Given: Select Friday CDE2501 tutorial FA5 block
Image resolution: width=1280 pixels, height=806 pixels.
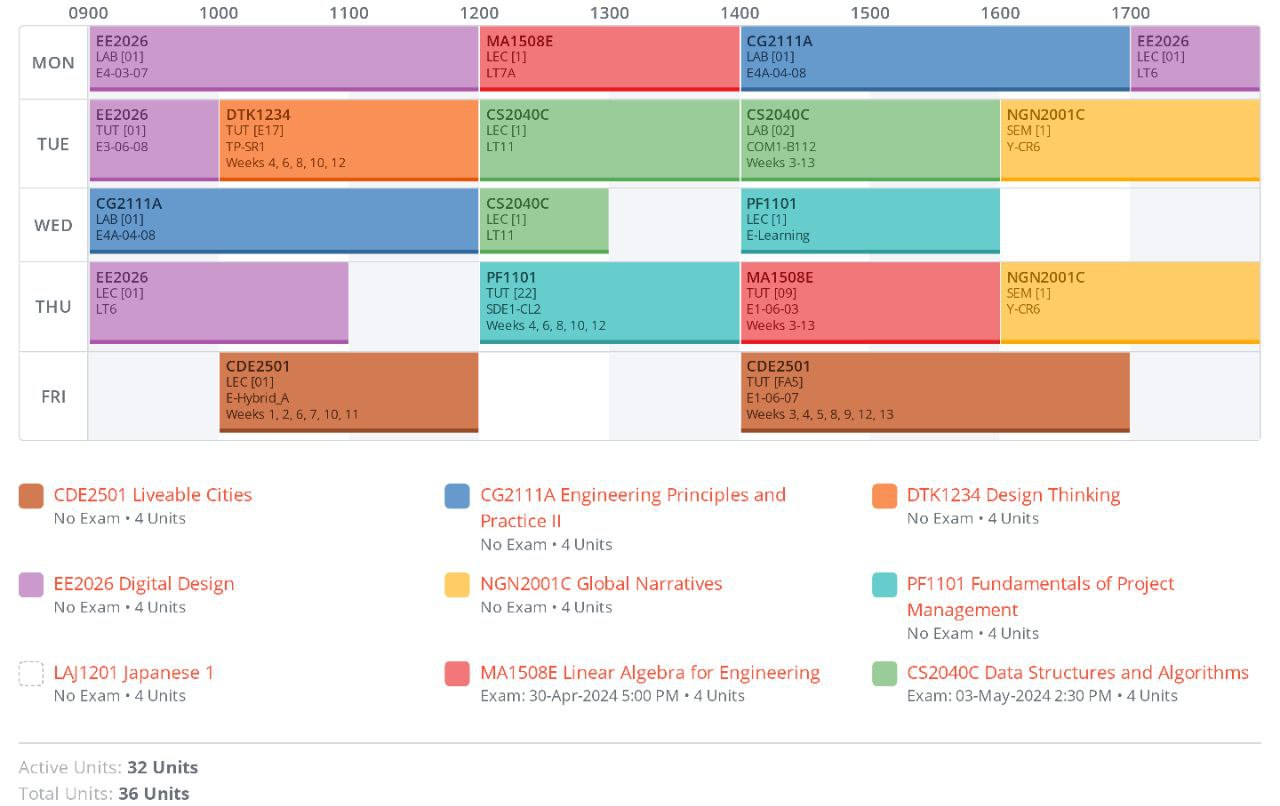Looking at the screenshot, I should pyautogui.click(x=934, y=392).
